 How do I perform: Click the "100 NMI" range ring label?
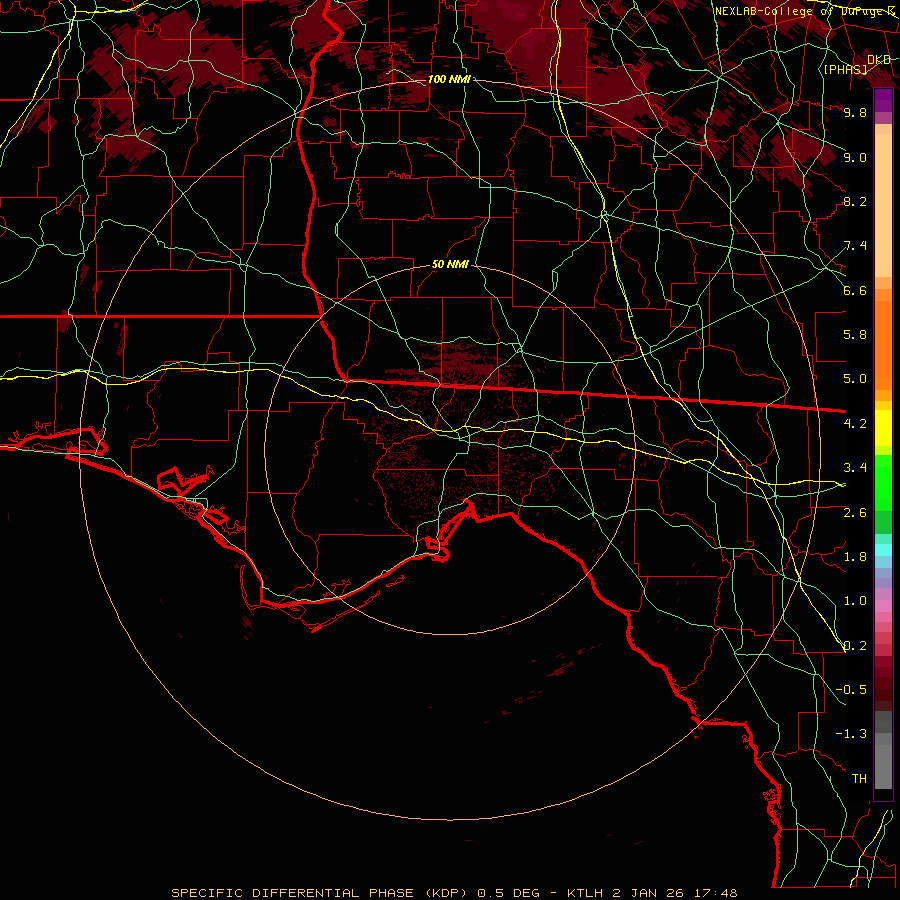[449, 79]
